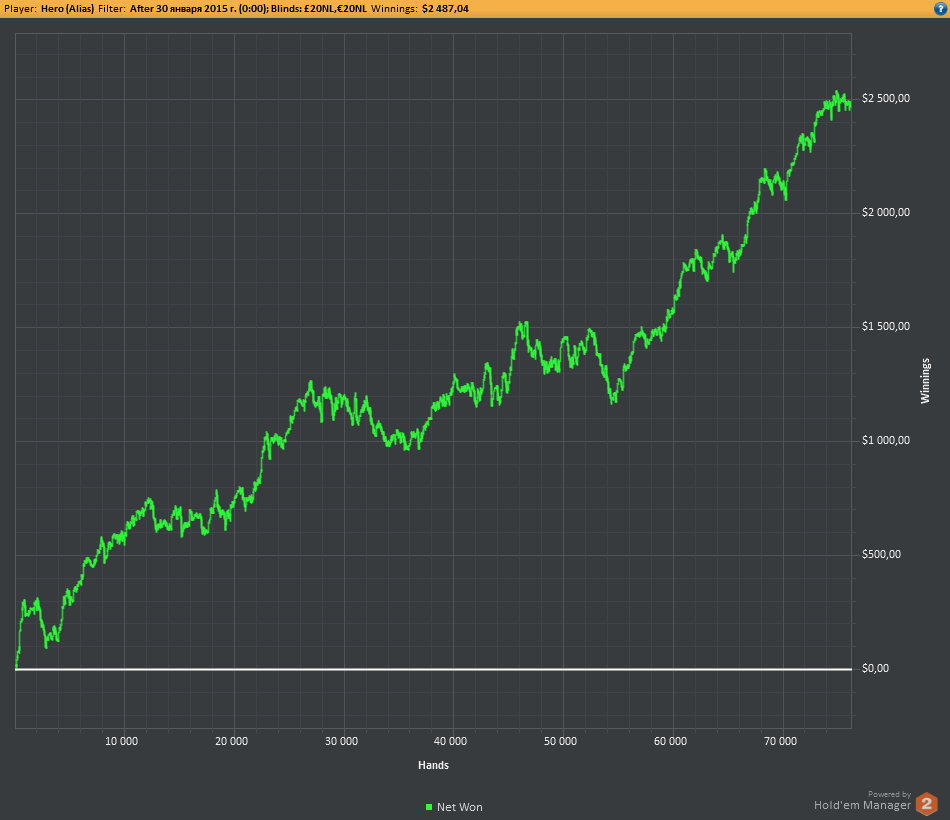Click the 10 000 hands axis label
This screenshot has height=820, width=950.
121,741
